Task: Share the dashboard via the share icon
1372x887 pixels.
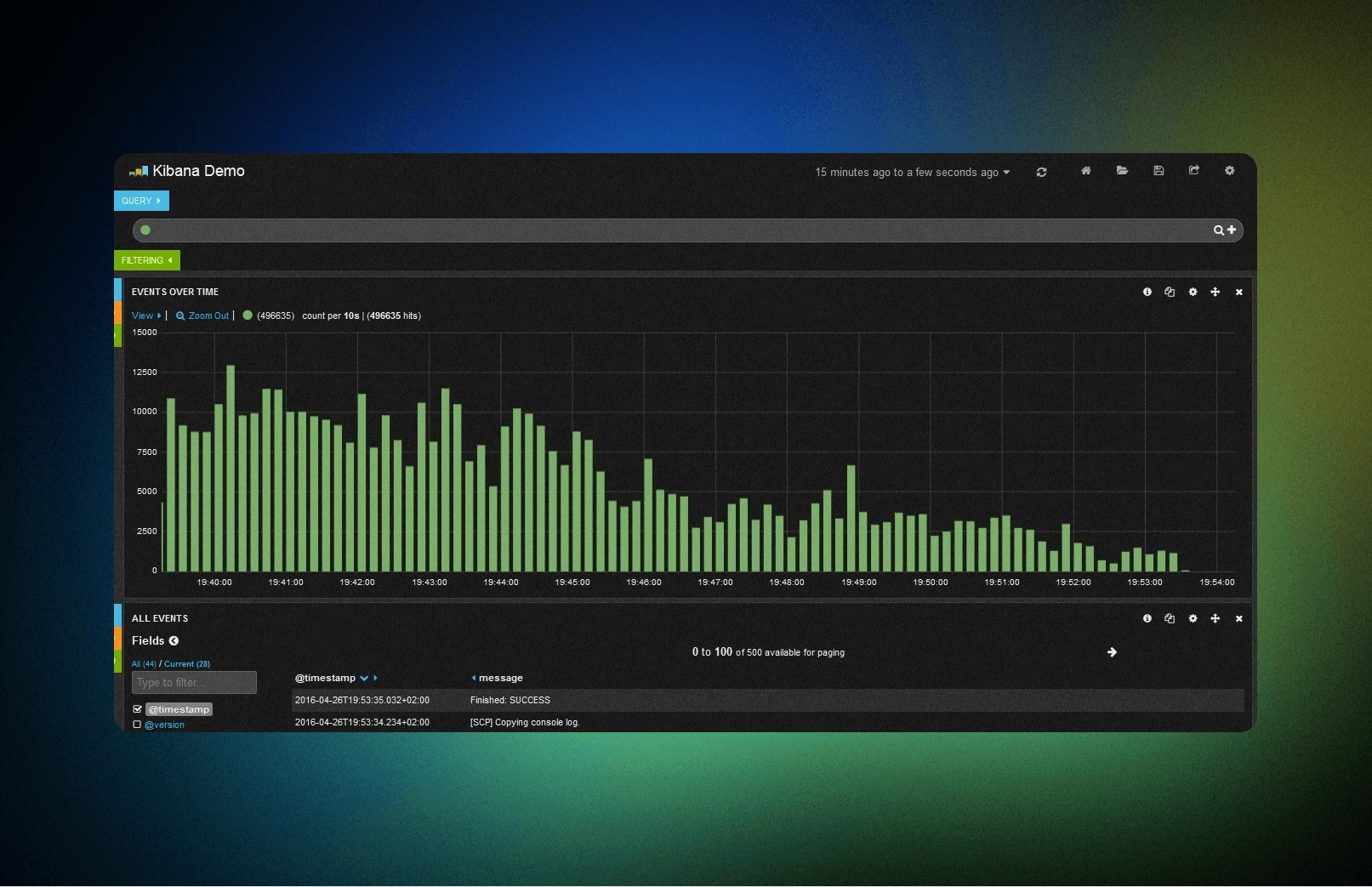Action: [1194, 171]
